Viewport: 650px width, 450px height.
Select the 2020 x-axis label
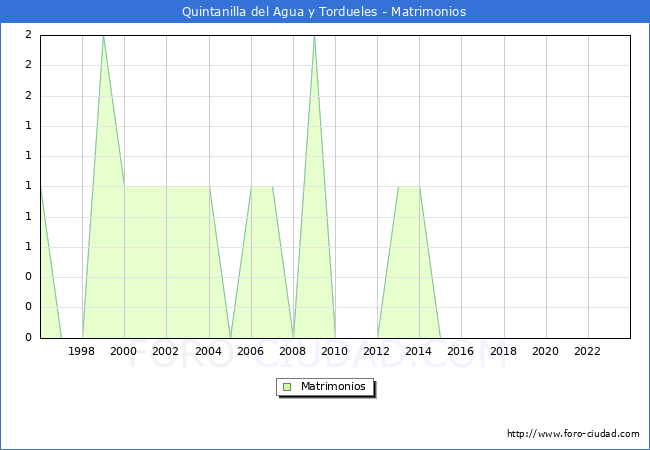click(545, 351)
